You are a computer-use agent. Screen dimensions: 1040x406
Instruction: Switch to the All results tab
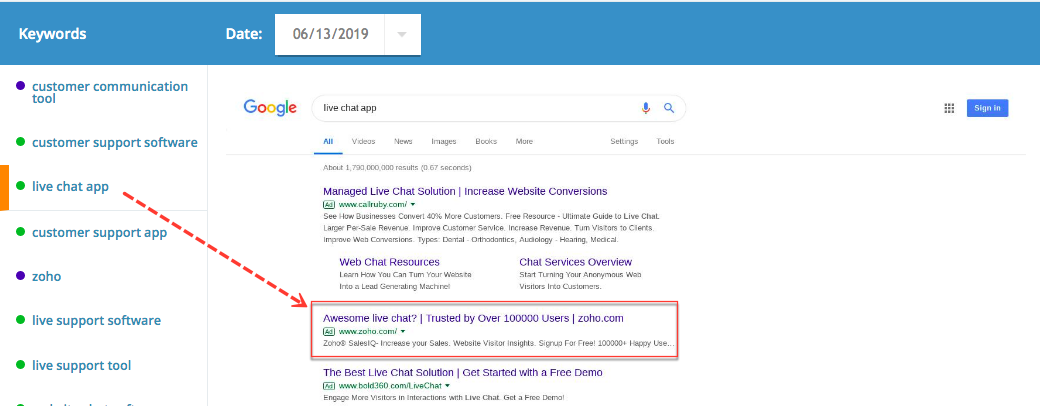[x=328, y=141]
